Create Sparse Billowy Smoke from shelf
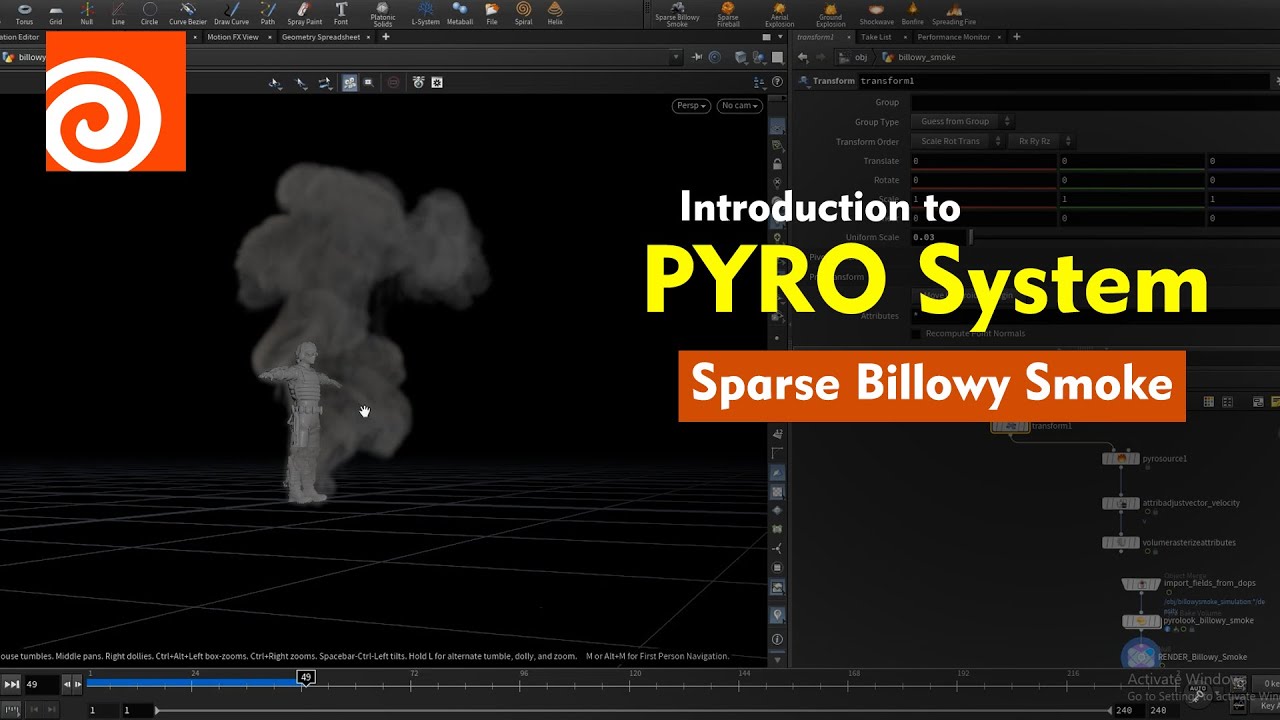Image resolution: width=1280 pixels, height=720 pixels. tap(677, 14)
